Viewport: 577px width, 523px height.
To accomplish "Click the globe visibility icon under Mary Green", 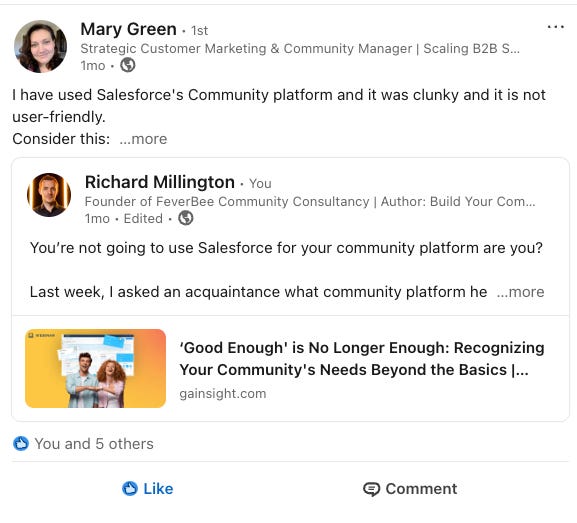I will tap(128, 65).
